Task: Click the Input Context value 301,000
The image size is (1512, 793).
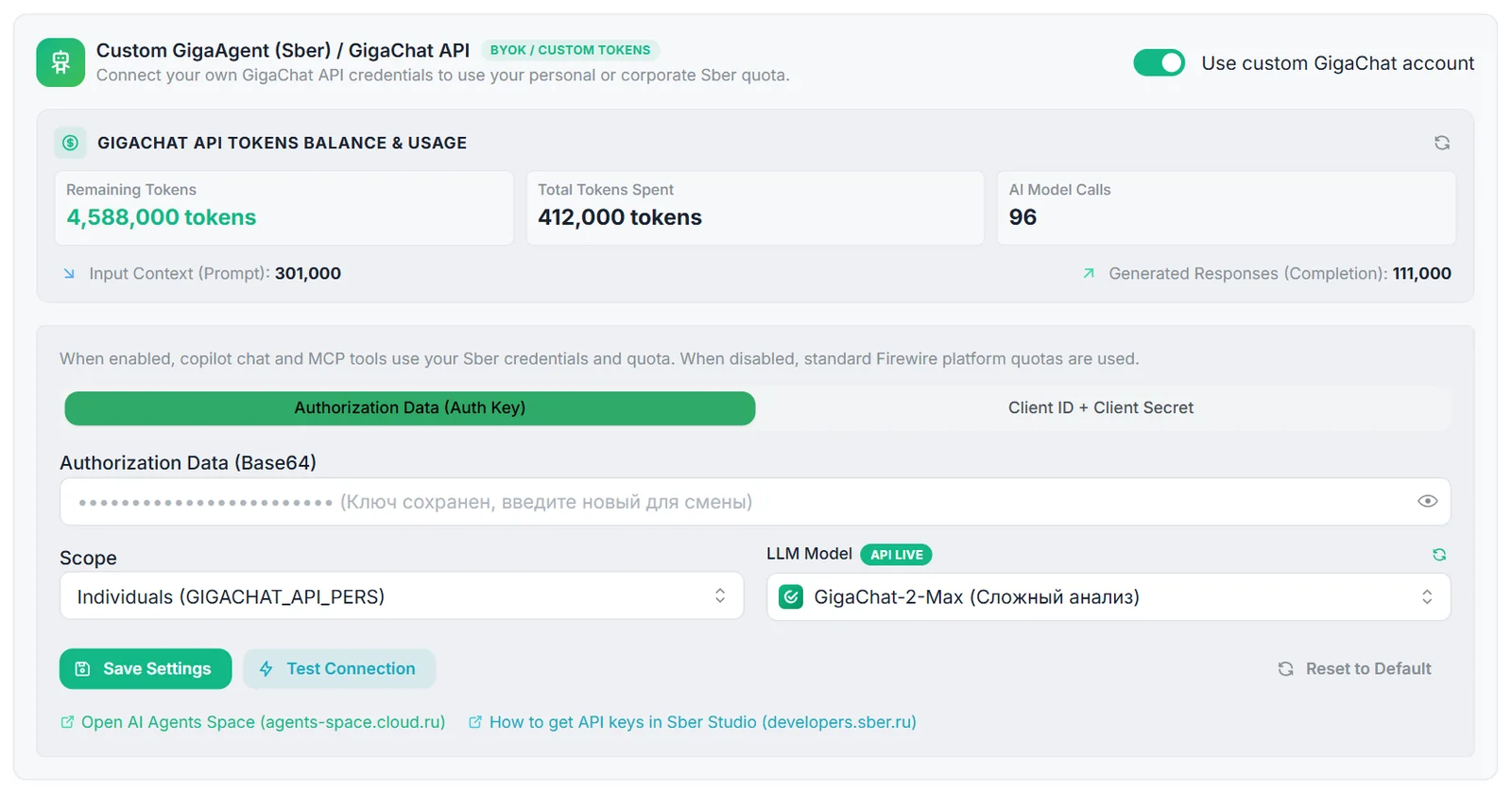Action: tap(308, 273)
